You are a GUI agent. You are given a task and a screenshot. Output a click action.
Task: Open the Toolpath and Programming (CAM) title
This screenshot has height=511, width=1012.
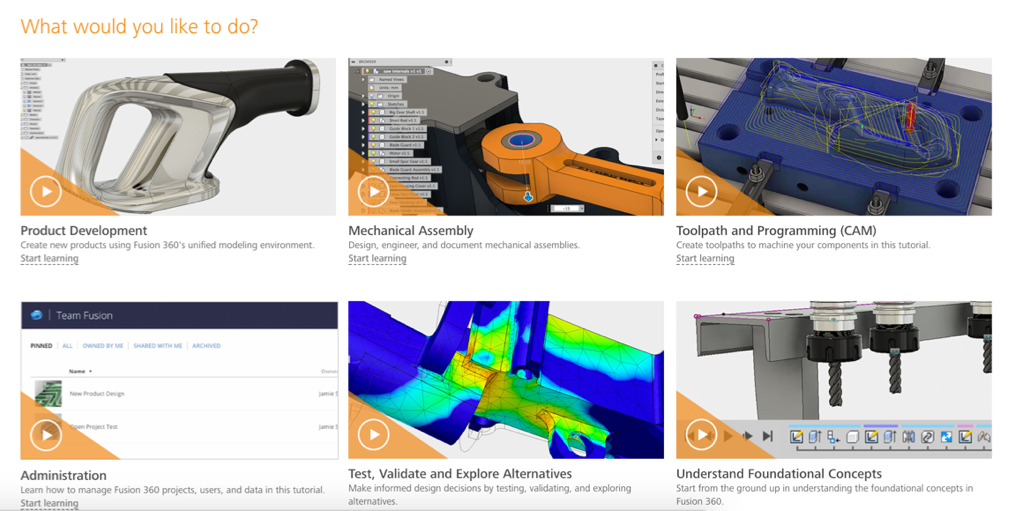pos(776,230)
